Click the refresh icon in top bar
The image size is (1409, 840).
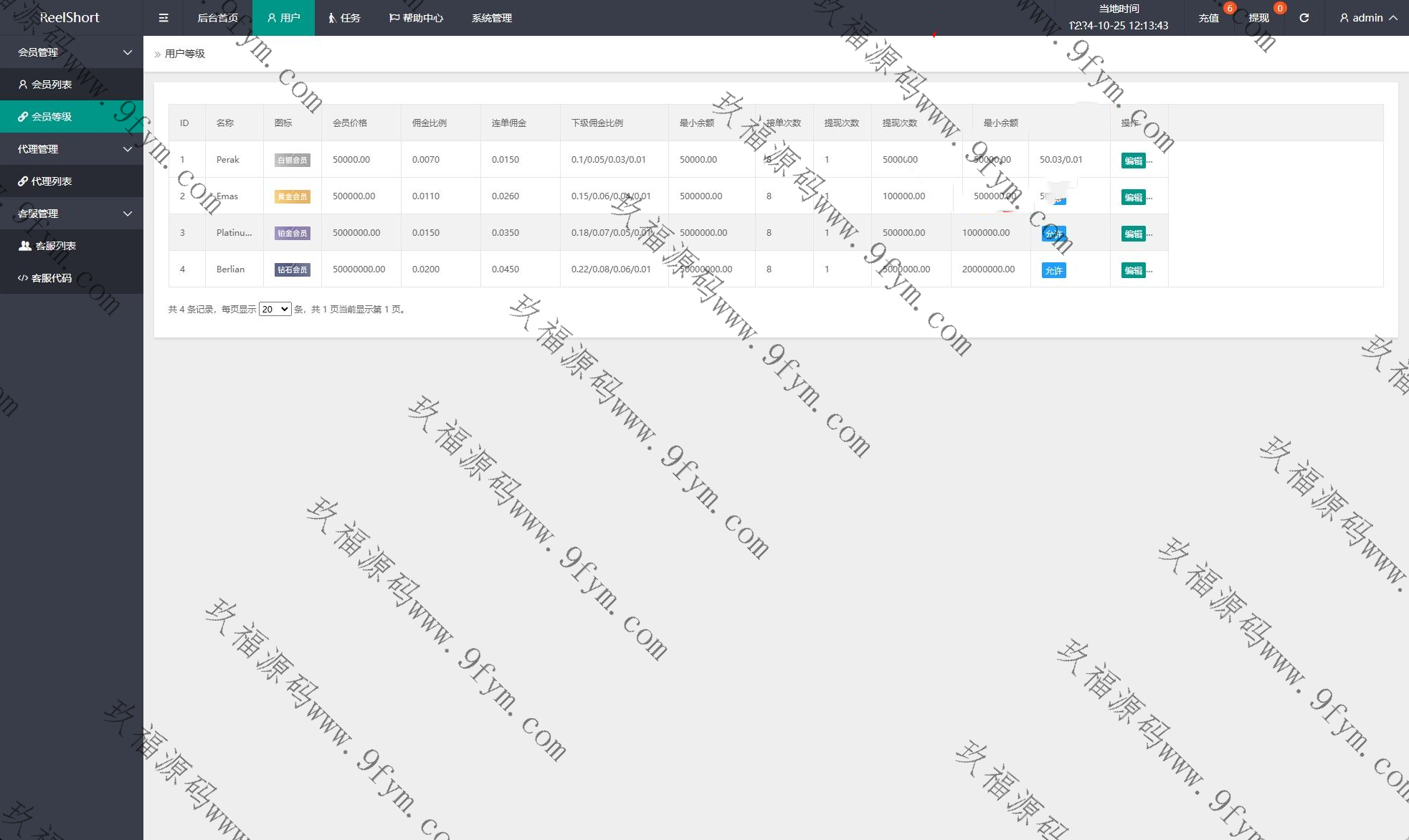pyautogui.click(x=1304, y=18)
